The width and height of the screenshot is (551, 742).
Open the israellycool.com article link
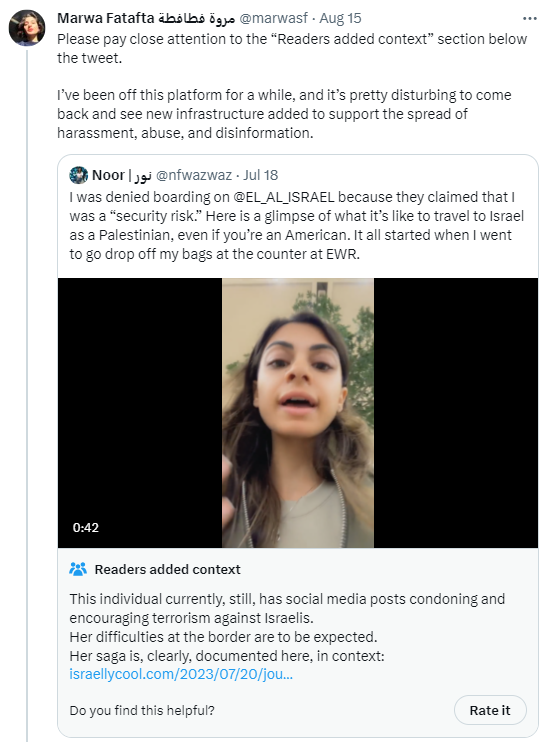tap(181, 674)
